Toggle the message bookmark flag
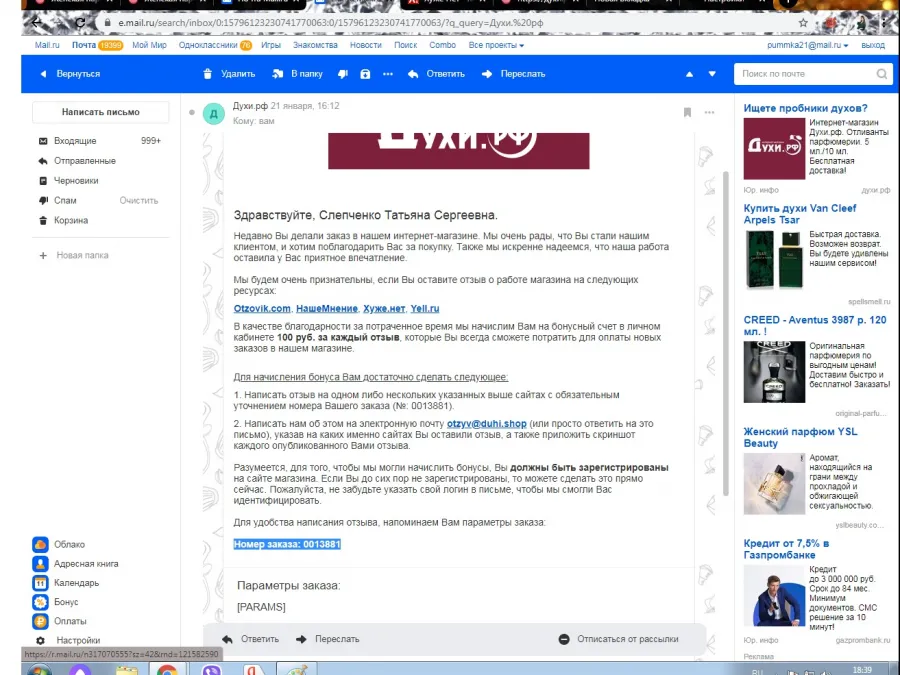This screenshot has width=900, height=675. 687,112
